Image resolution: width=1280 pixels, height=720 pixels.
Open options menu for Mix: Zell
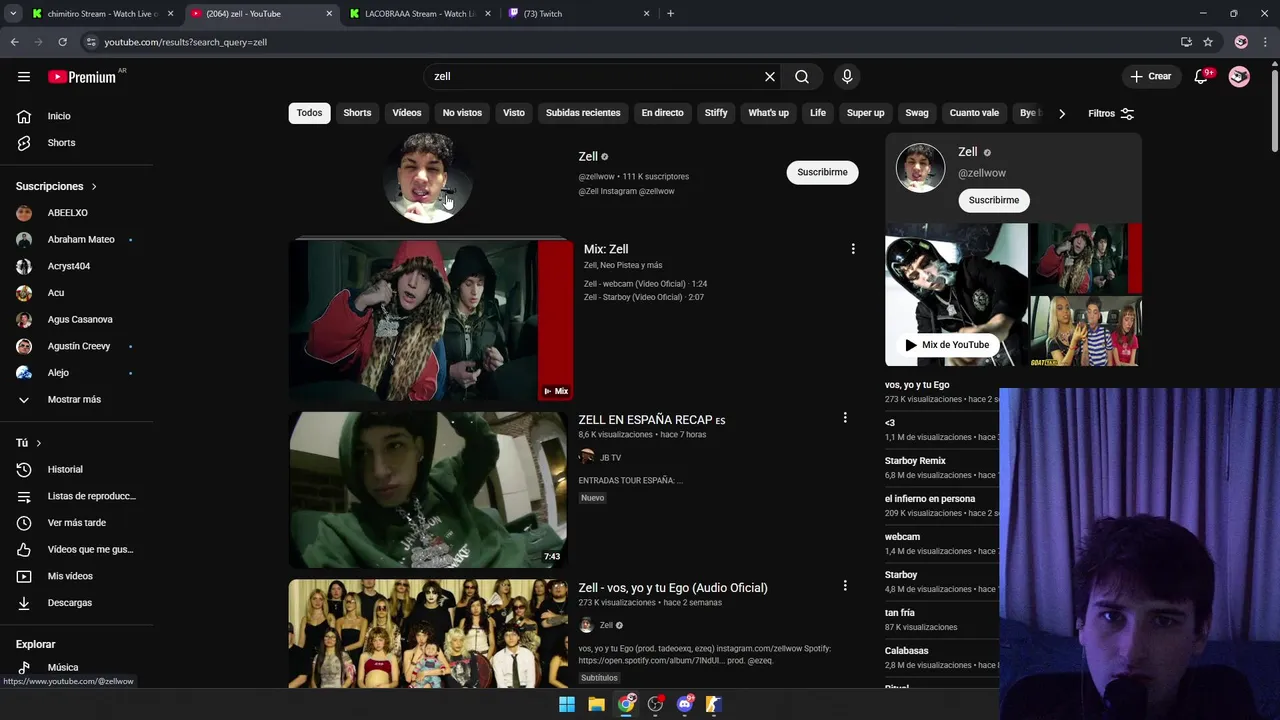853,249
